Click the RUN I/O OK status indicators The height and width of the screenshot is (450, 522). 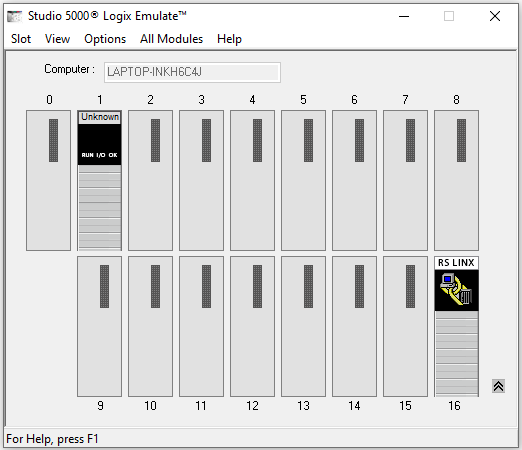99,155
